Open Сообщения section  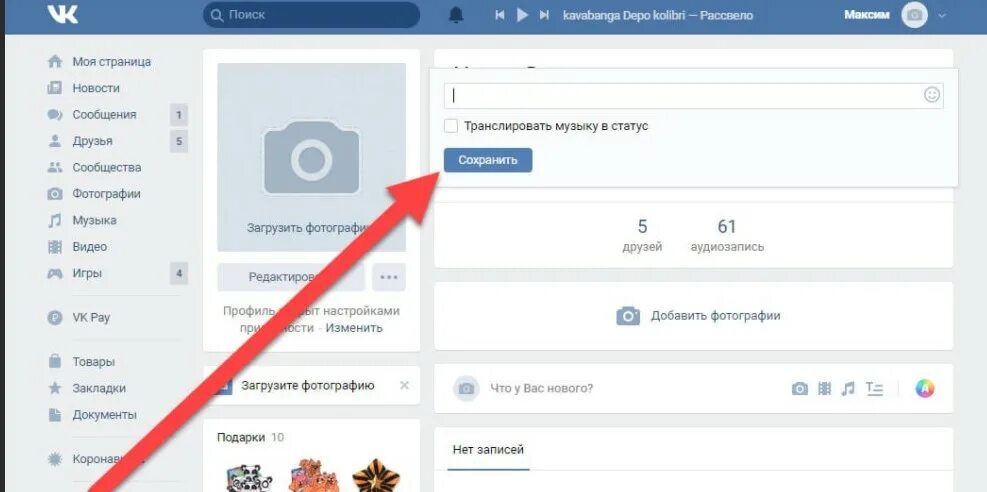(104, 115)
